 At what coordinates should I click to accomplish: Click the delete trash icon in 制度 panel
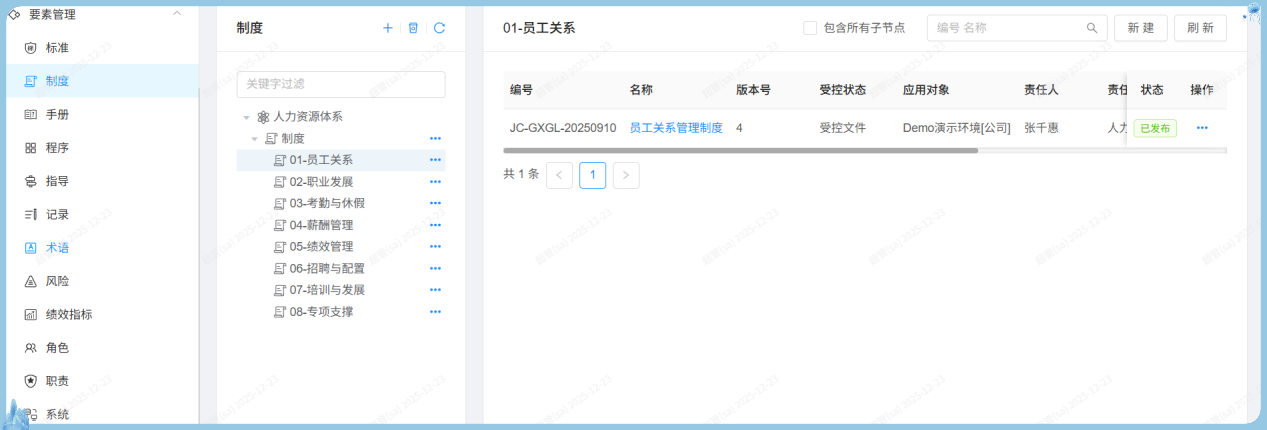413,28
